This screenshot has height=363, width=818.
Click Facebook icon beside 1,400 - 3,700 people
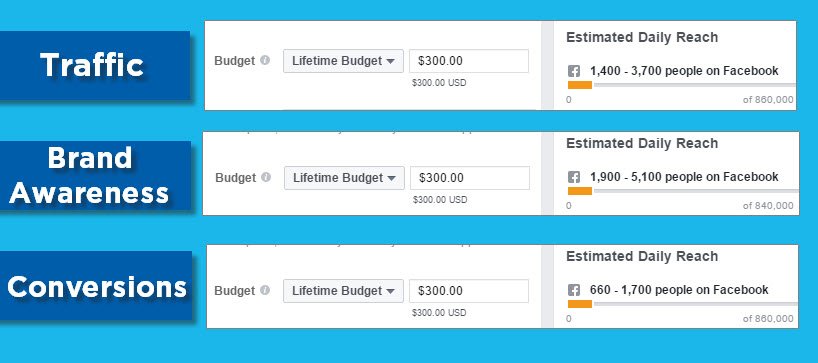(x=574, y=71)
